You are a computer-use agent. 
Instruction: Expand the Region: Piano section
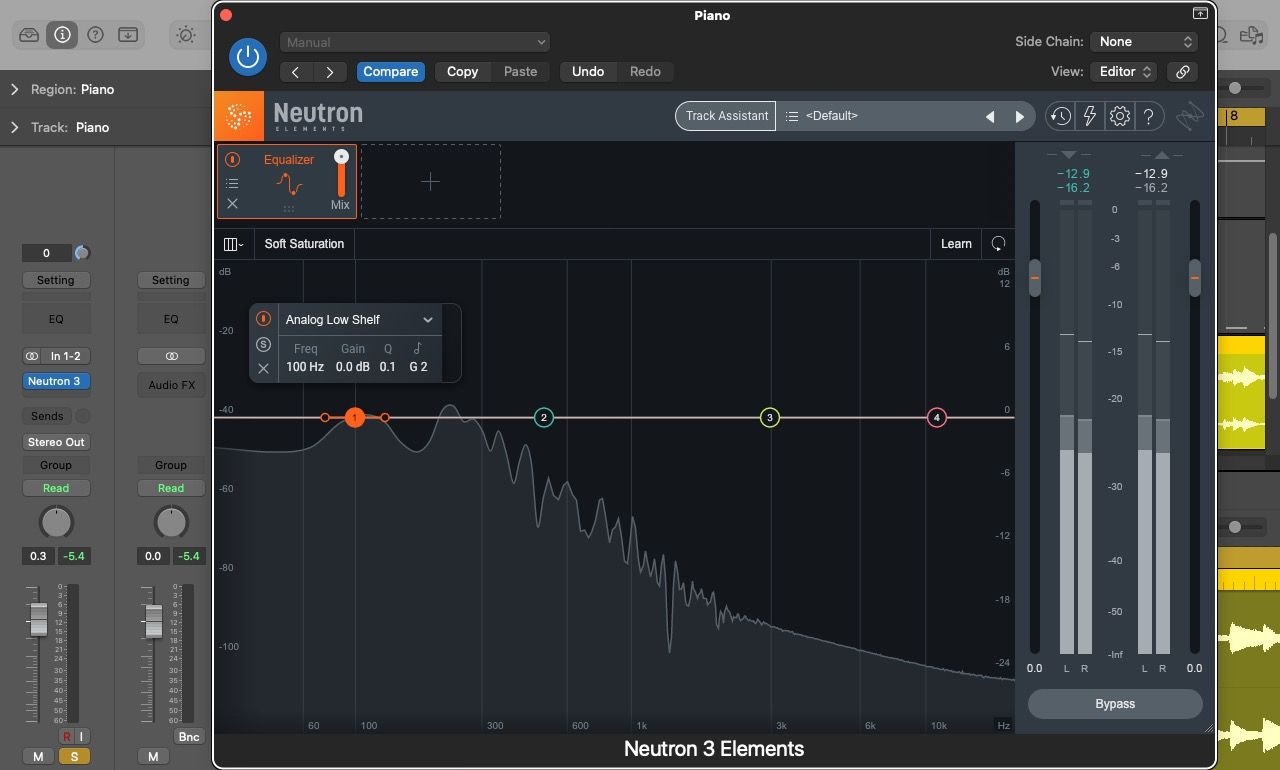(x=13, y=89)
